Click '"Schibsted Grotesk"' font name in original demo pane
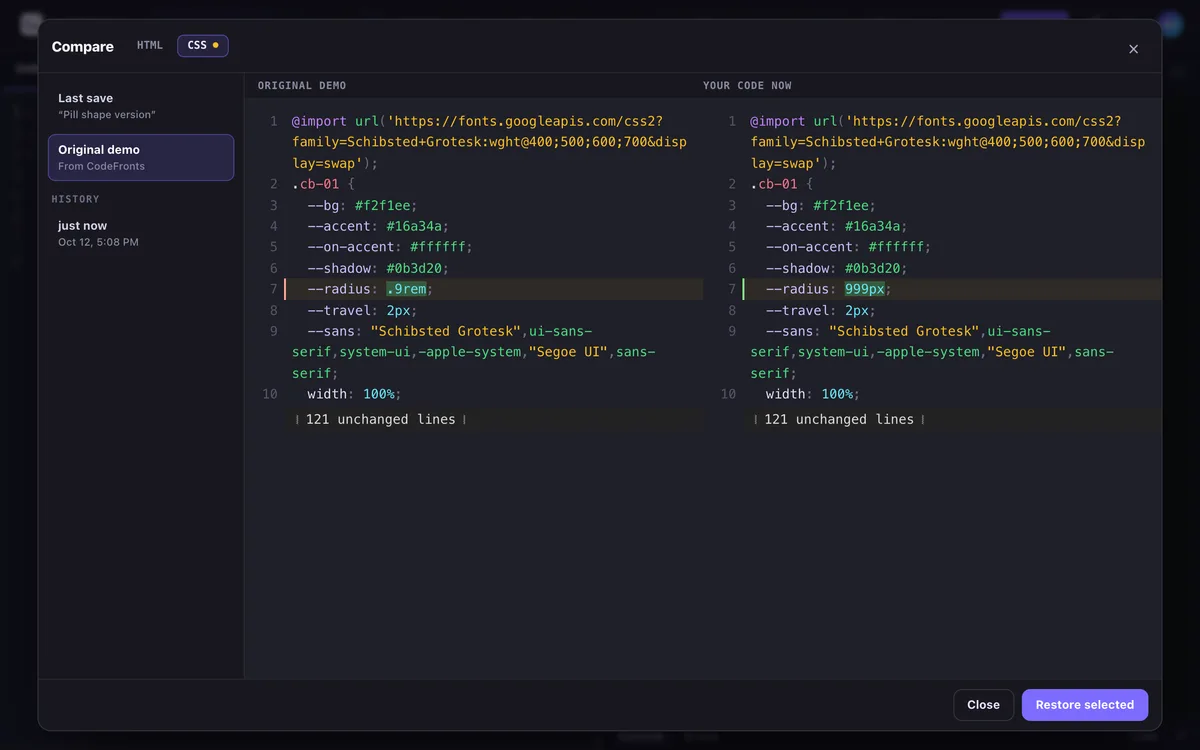 point(446,331)
